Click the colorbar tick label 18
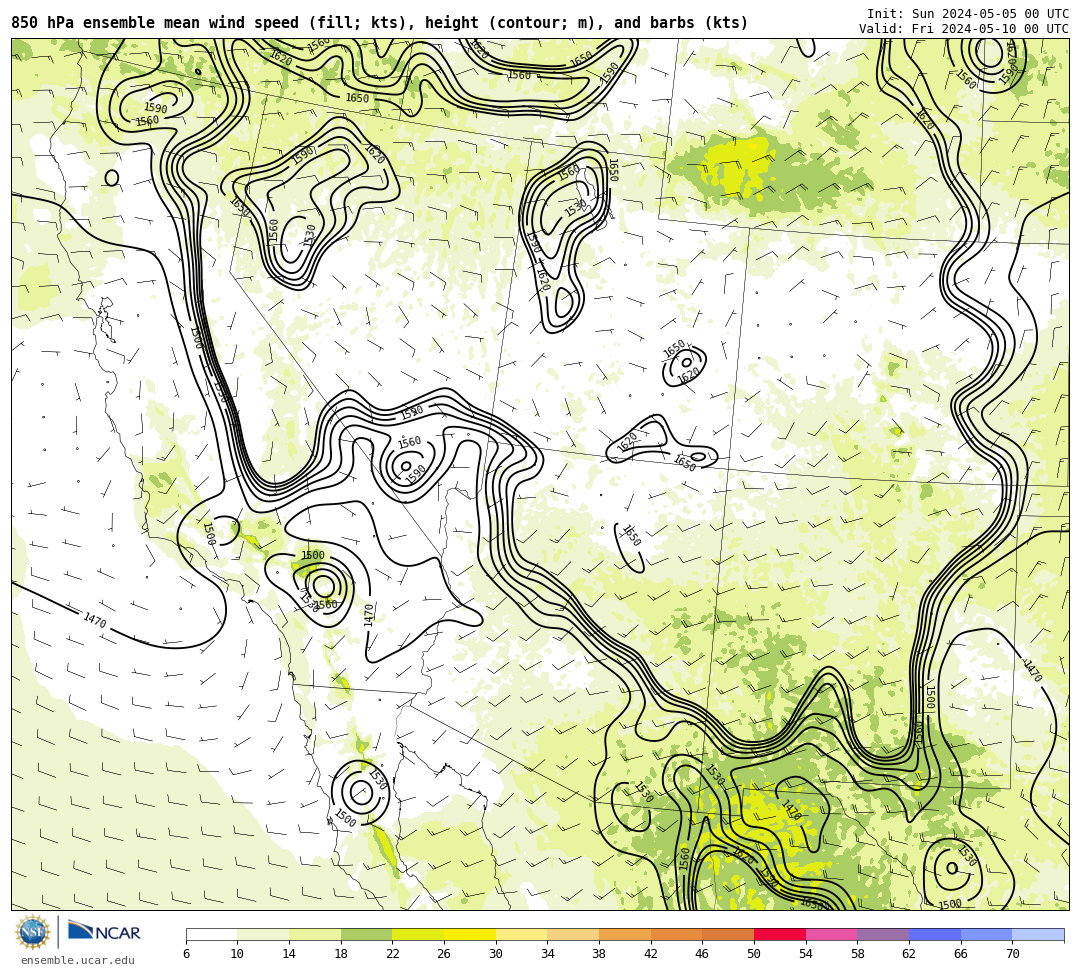The image size is (1080, 973). [341, 954]
